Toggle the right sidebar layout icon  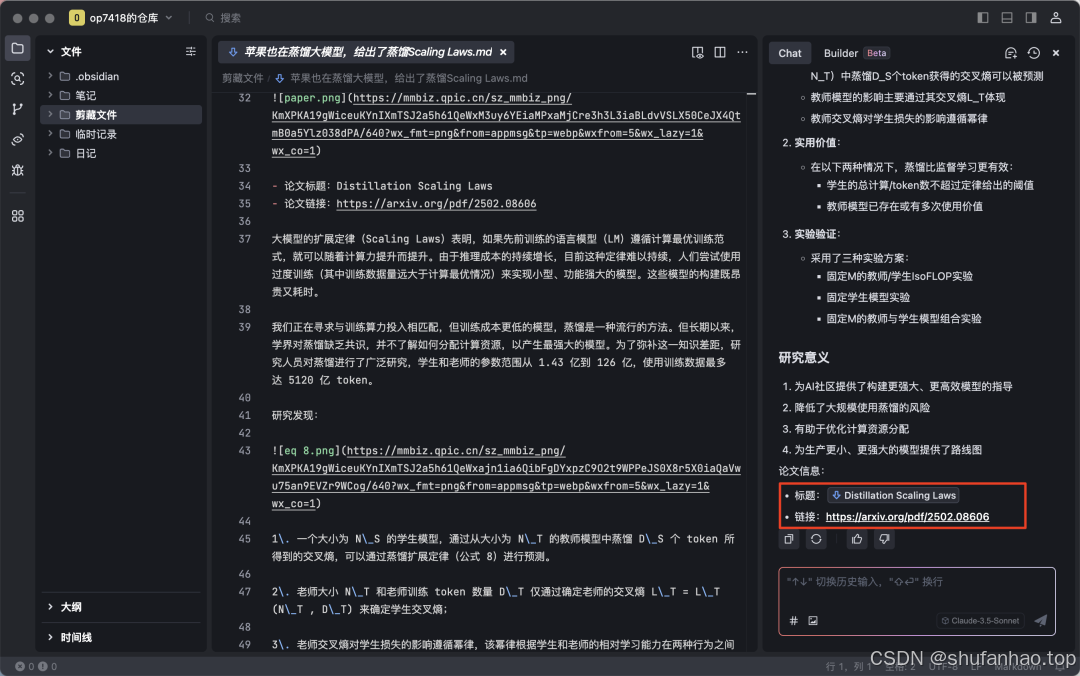[1031, 18]
